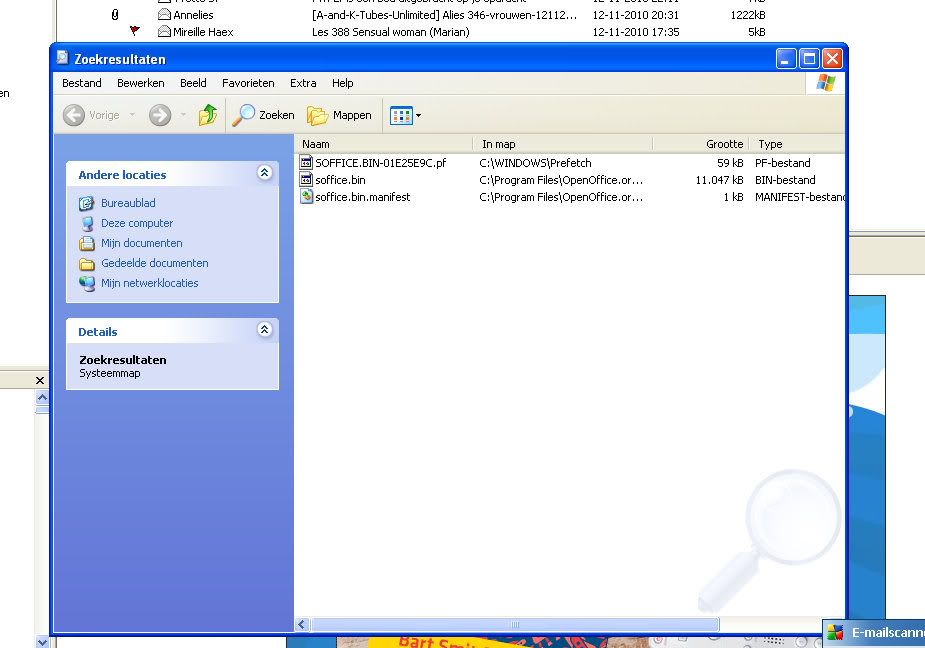
Task: Open the Bureaublad link
Action: [x=128, y=203]
